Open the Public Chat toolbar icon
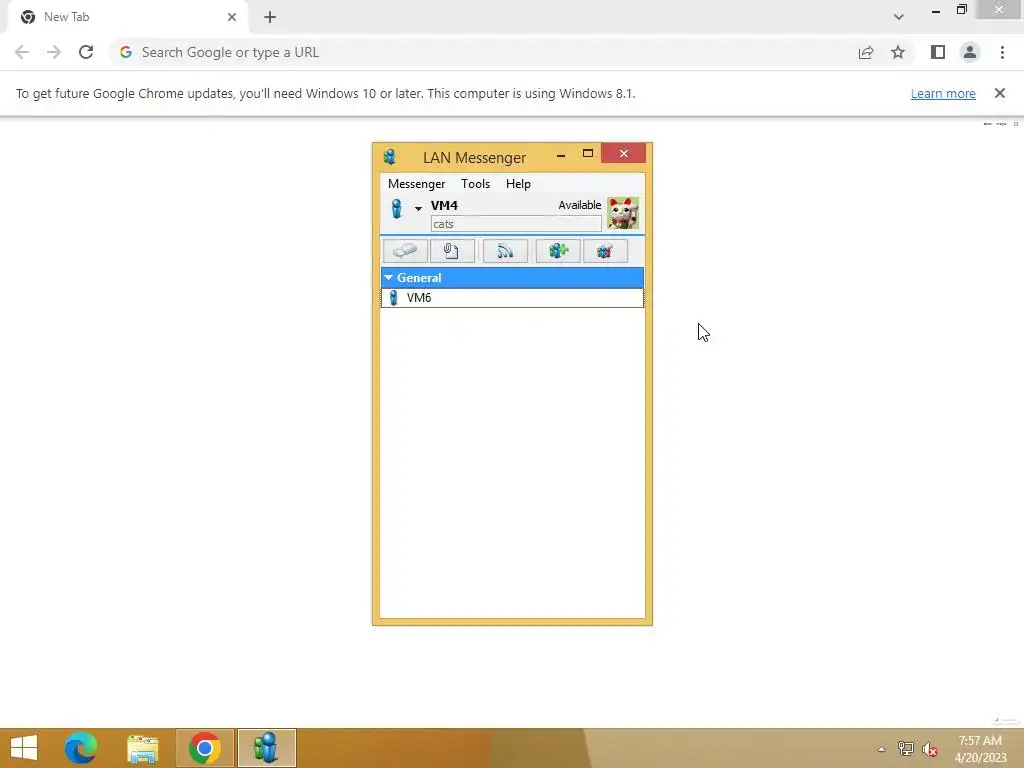Screen dimensions: 1024x768 605,251
